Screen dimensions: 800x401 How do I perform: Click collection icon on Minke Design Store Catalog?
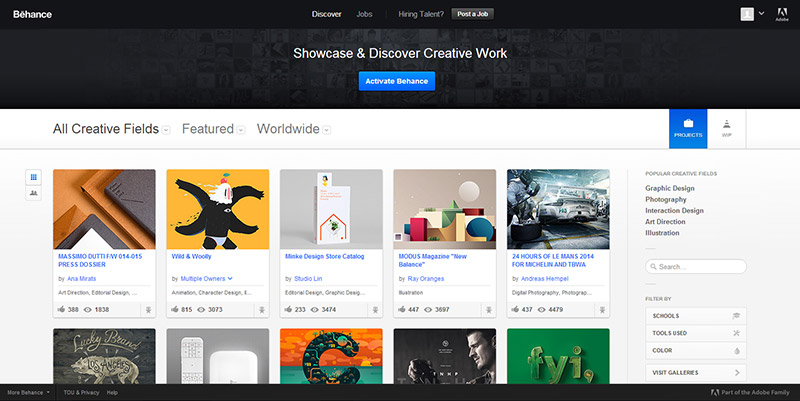click(375, 311)
